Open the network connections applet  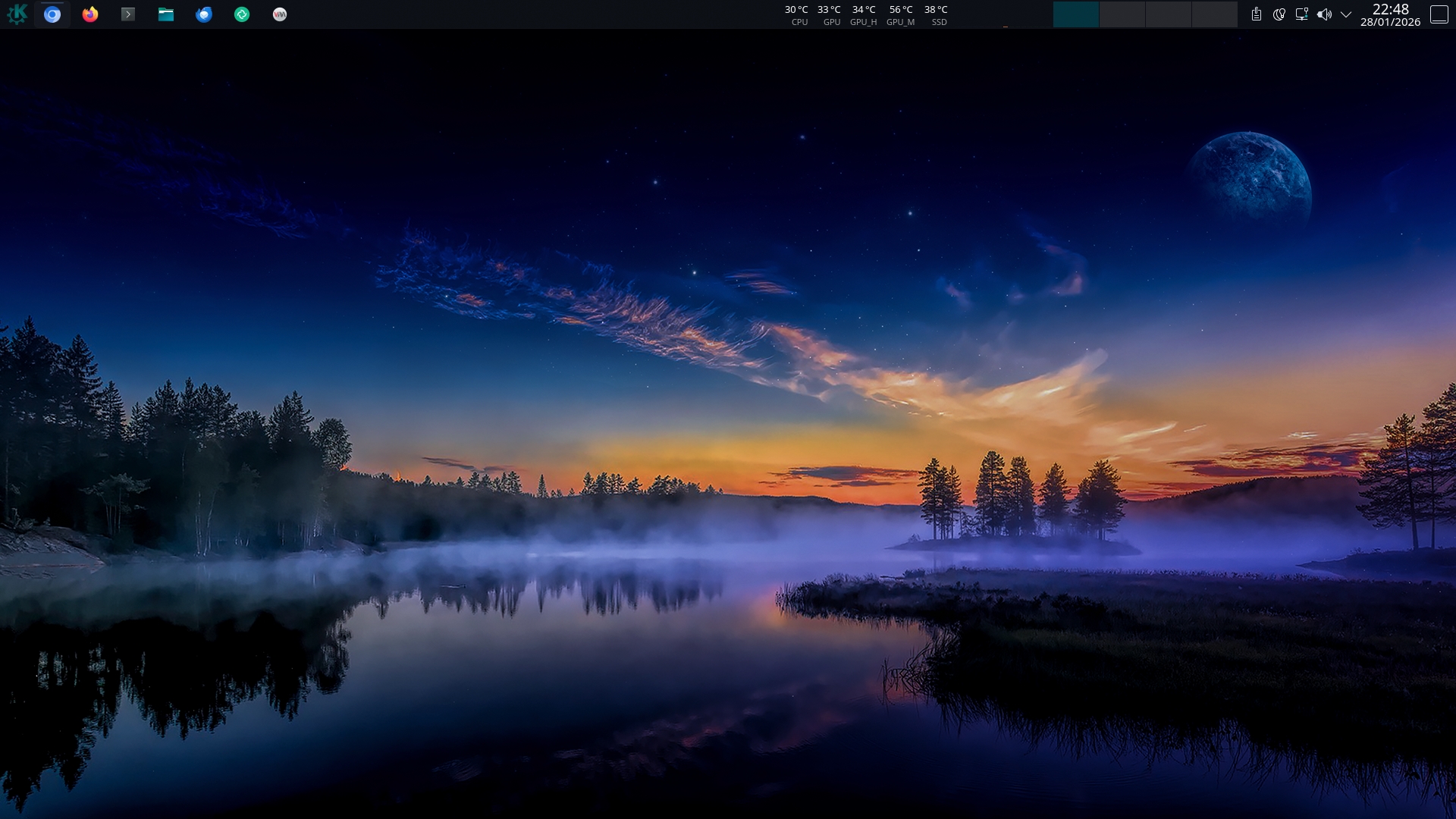[1302, 14]
